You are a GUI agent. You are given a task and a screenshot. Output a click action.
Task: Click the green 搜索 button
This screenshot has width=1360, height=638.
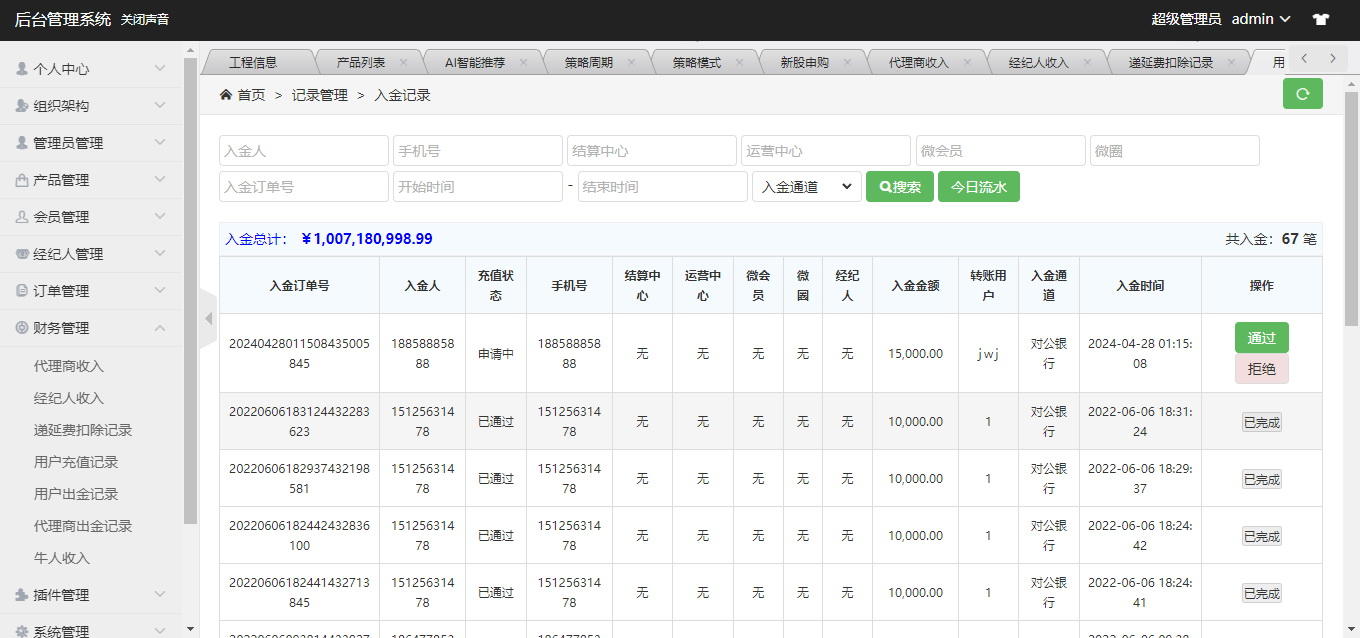coord(900,187)
